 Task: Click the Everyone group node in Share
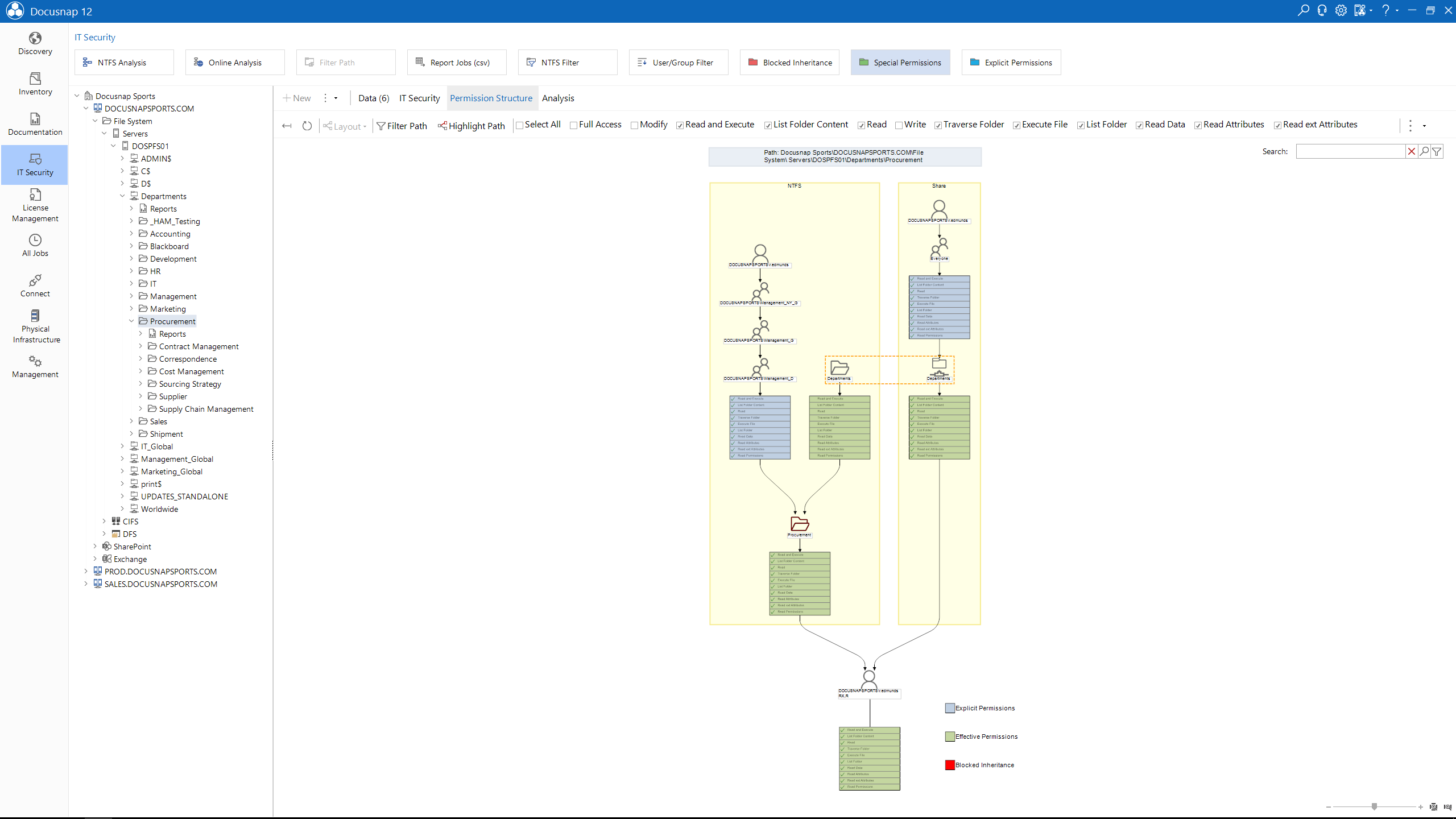click(x=939, y=248)
